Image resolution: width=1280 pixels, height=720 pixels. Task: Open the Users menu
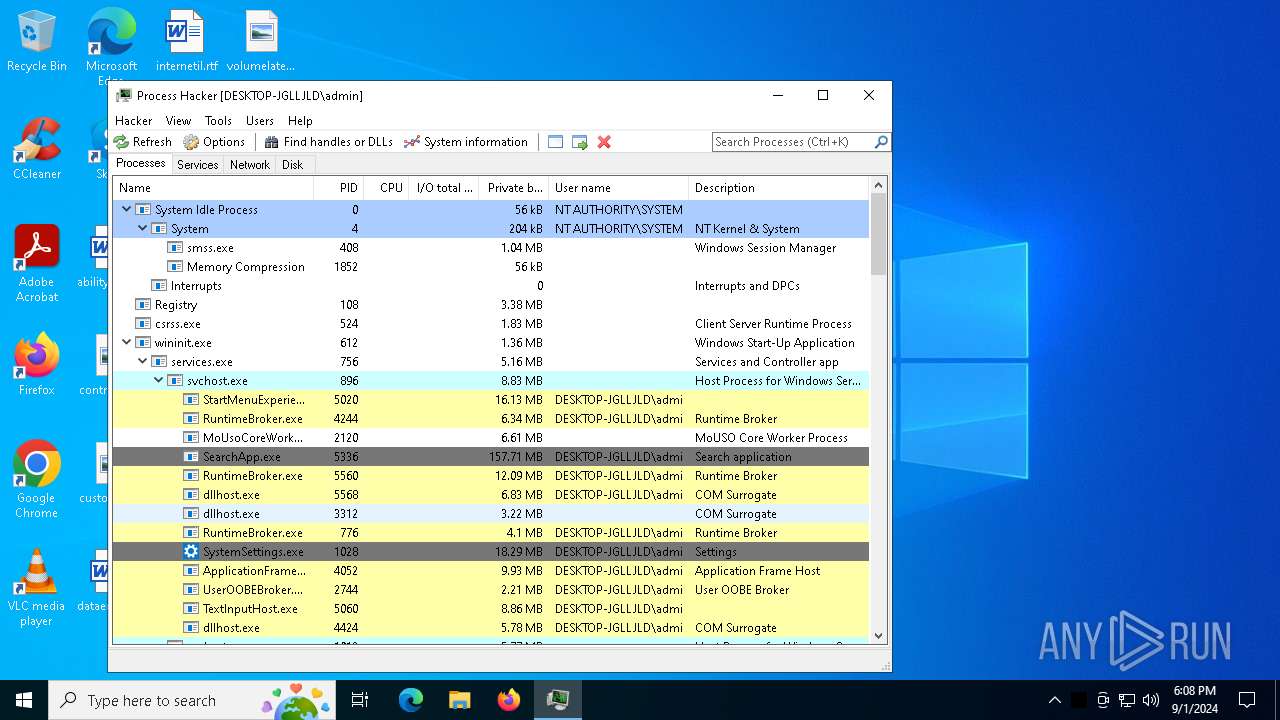pyautogui.click(x=260, y=120)
